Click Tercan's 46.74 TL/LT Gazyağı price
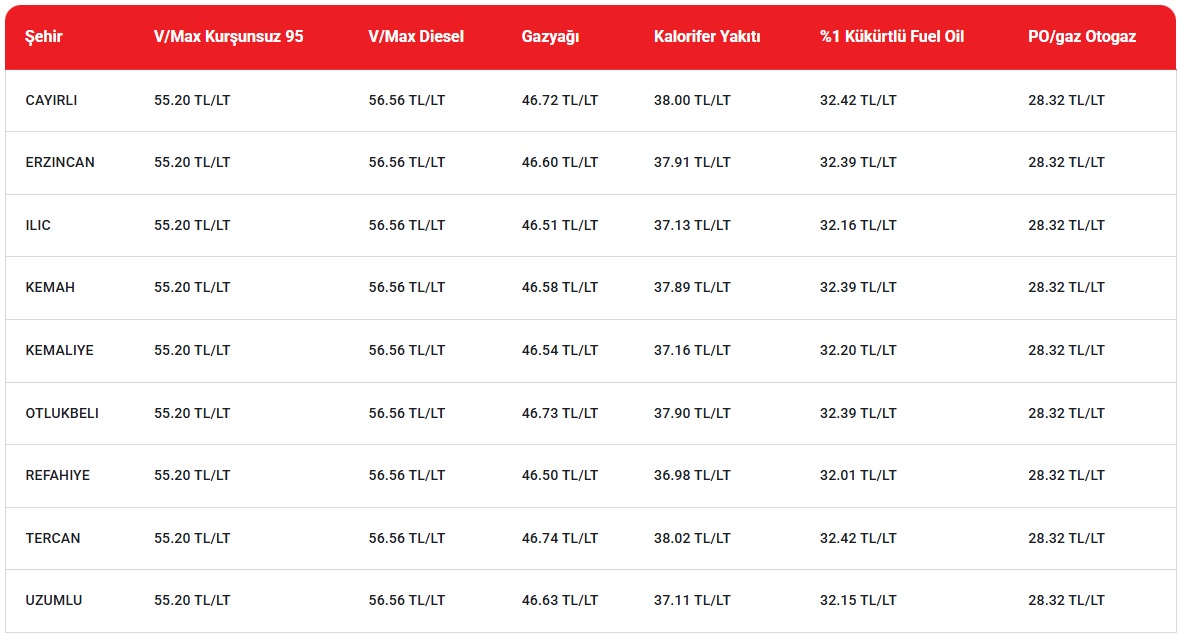 coord(560,538)
